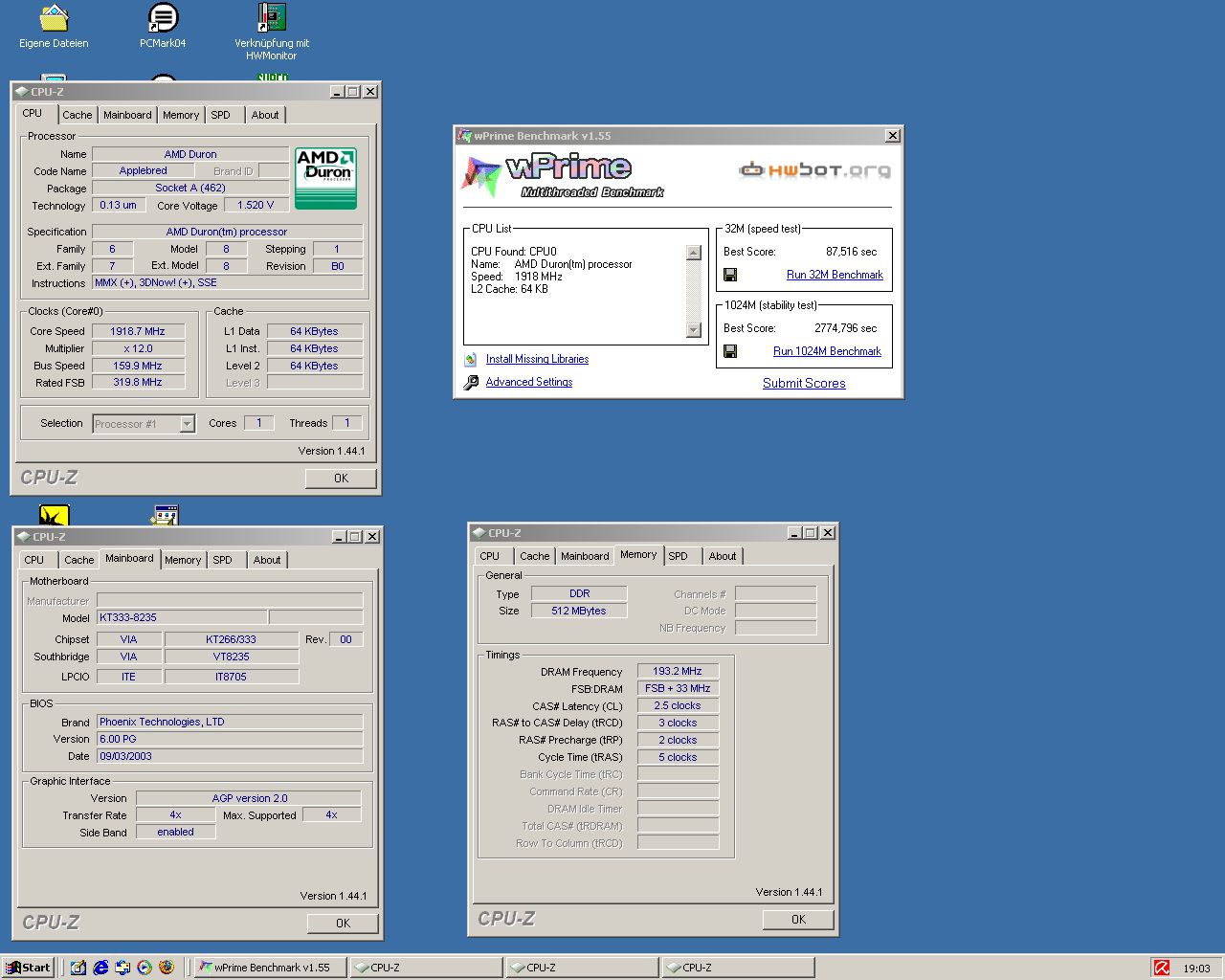Open Firefox from the quick launch bar
This screenshot has width=1225, height=980.
click(x=167, y=968)
